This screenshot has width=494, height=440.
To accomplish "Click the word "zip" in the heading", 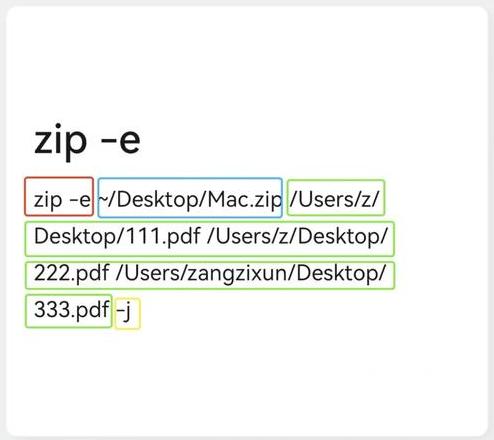I will point(60,141).
